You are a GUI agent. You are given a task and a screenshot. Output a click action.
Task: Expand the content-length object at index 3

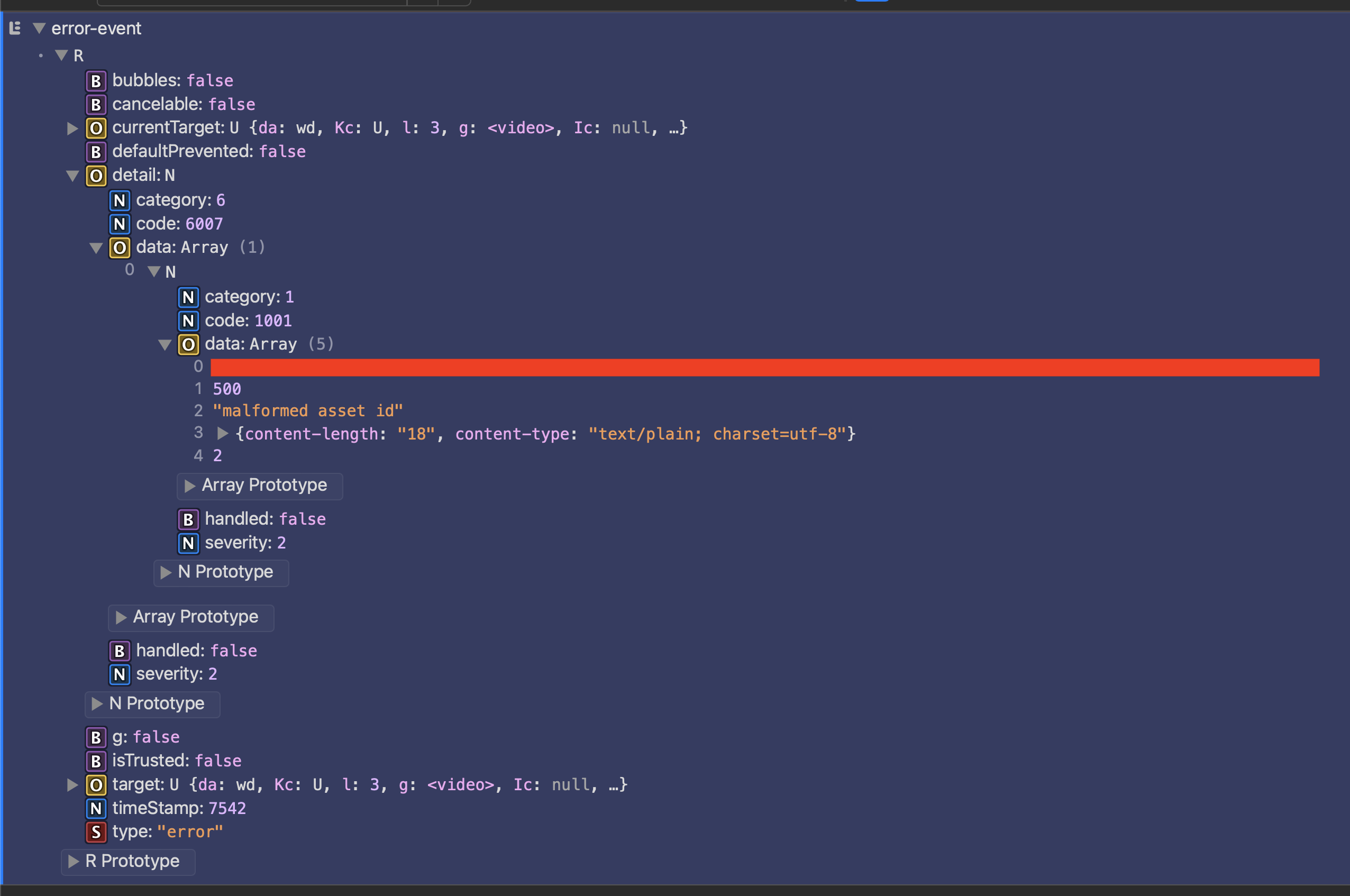[223, 434]
